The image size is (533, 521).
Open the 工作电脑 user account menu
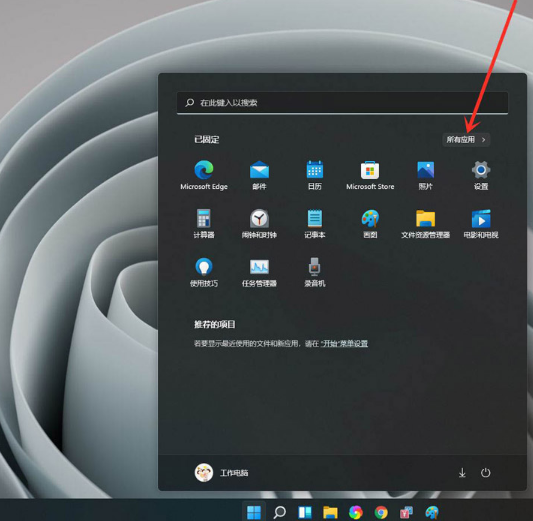221,472
